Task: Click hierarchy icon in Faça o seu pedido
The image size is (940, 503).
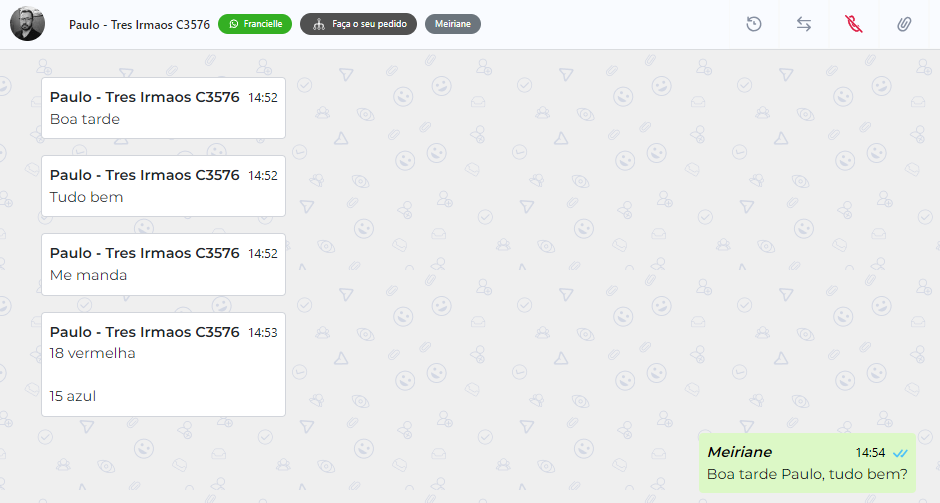Action: pyautogui.click(x=319, y=25)
